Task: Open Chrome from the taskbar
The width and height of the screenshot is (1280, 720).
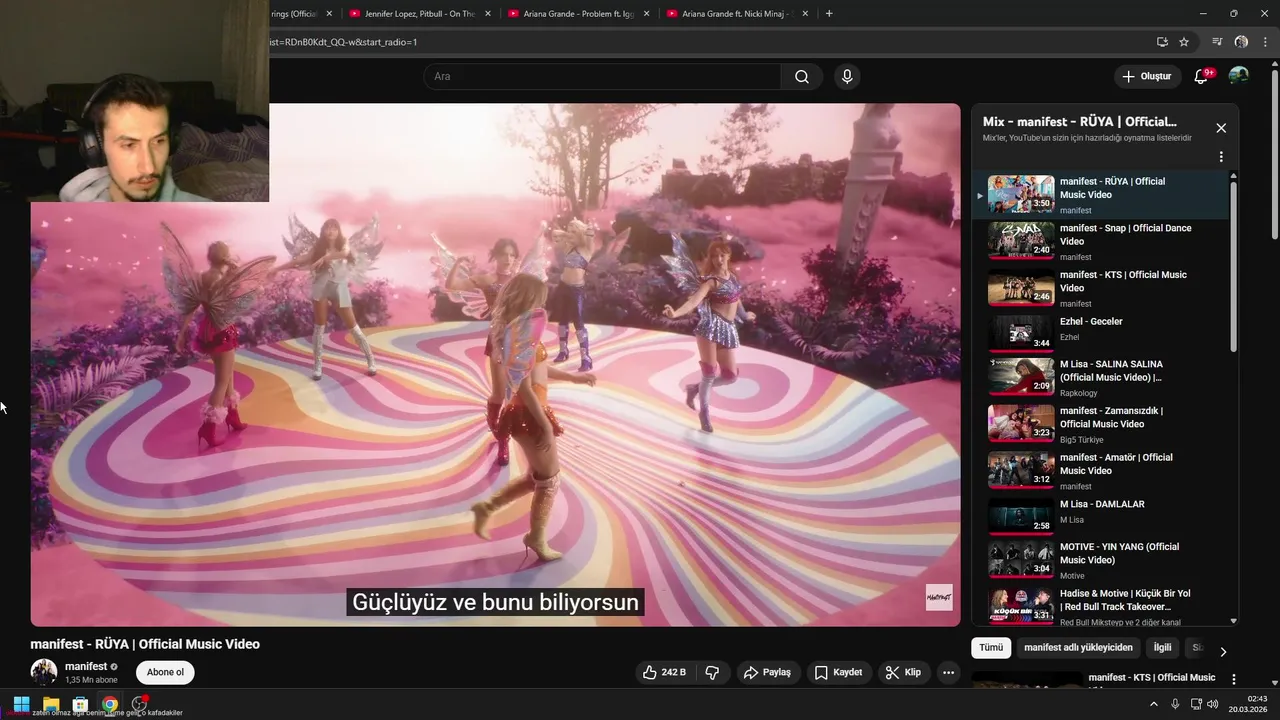Action: 110,704
